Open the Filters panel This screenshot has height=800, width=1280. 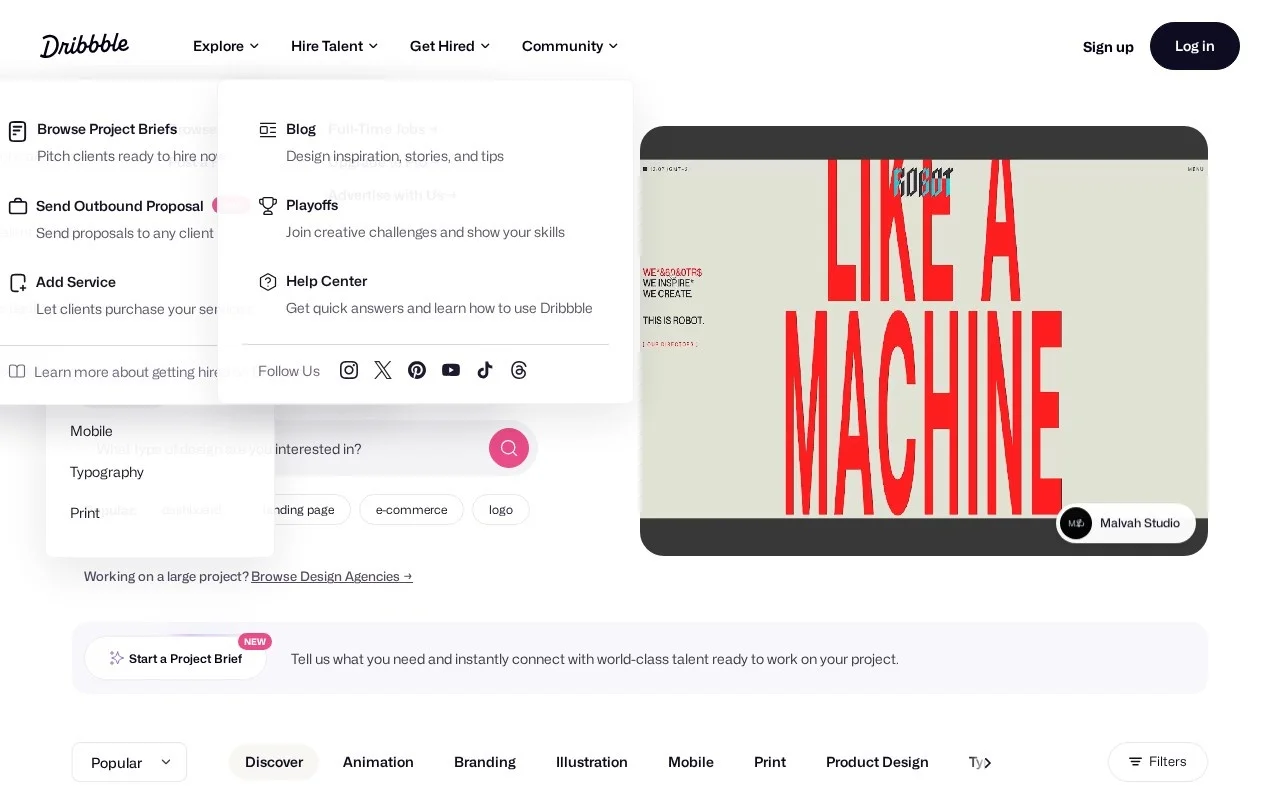pos(1157,761)
